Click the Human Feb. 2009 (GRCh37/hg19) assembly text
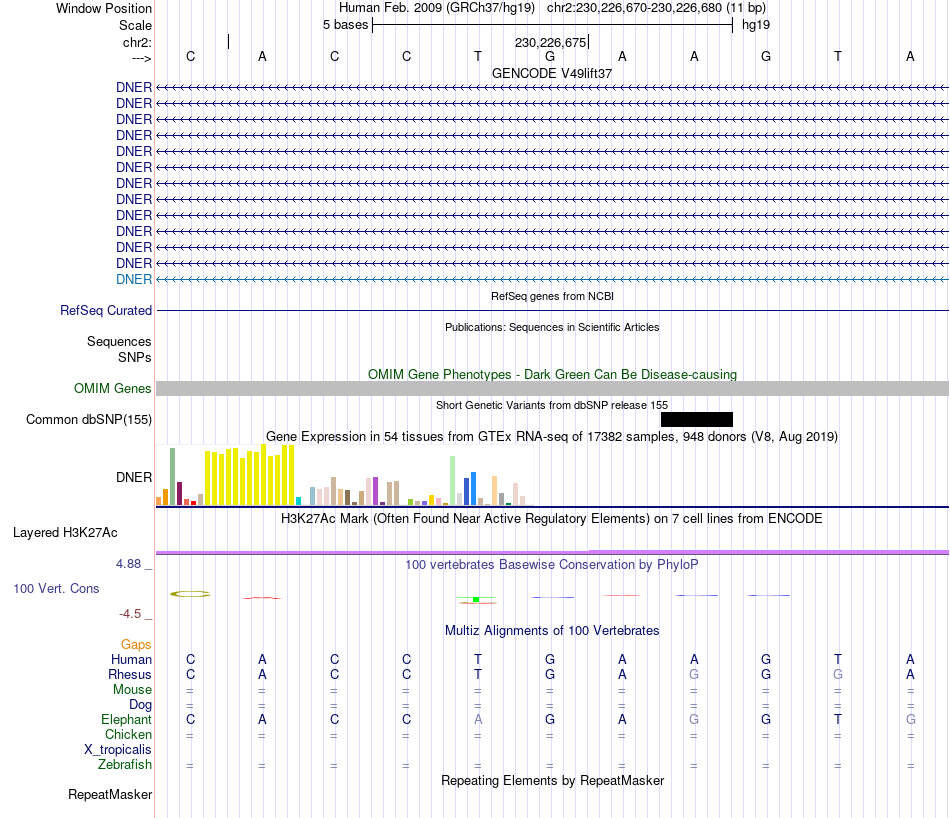This screenshot has width=950, height=818. (437, 8)
